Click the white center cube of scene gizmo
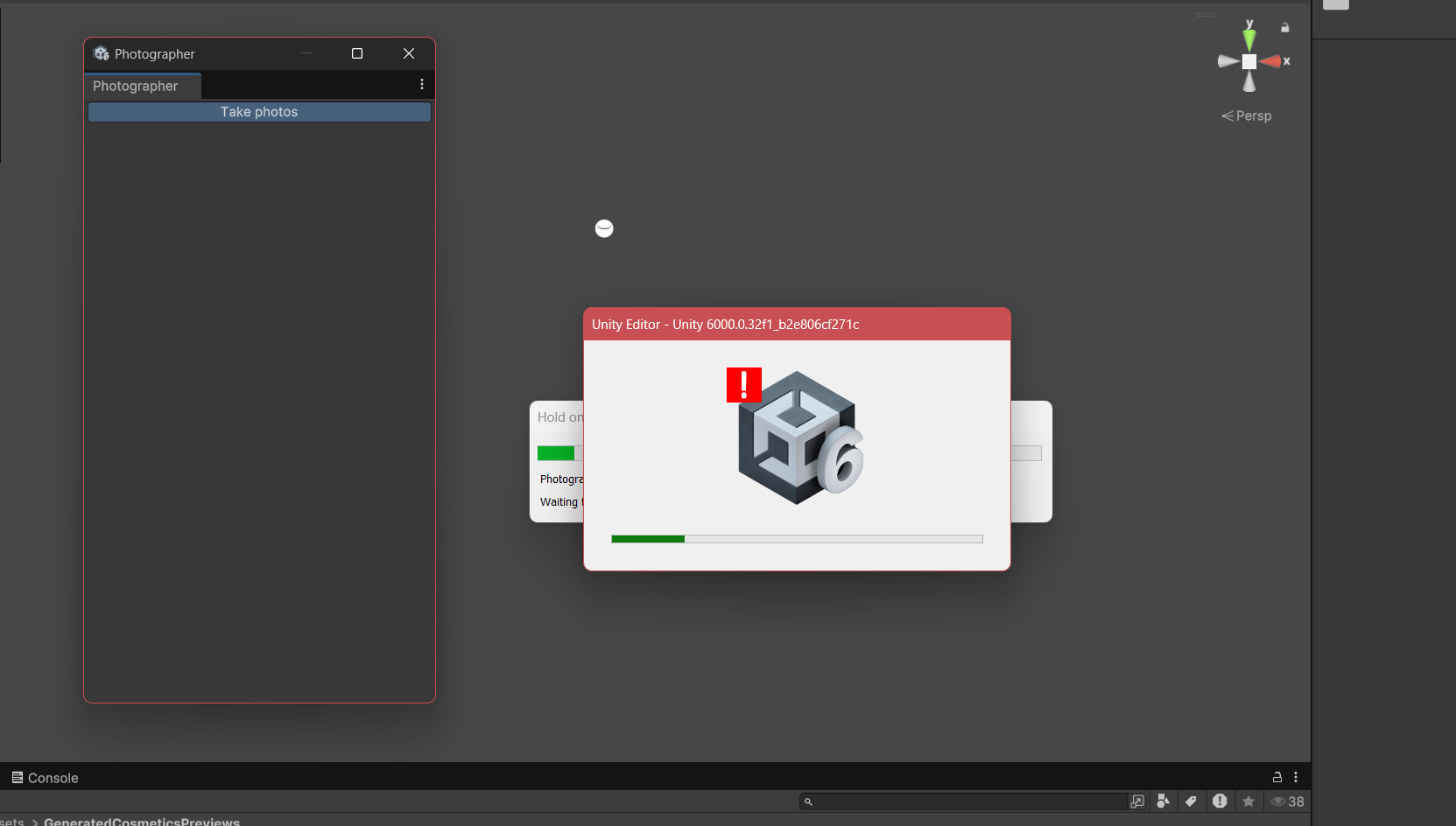The image size is (1456, 826). click(x=1249, y=61)
